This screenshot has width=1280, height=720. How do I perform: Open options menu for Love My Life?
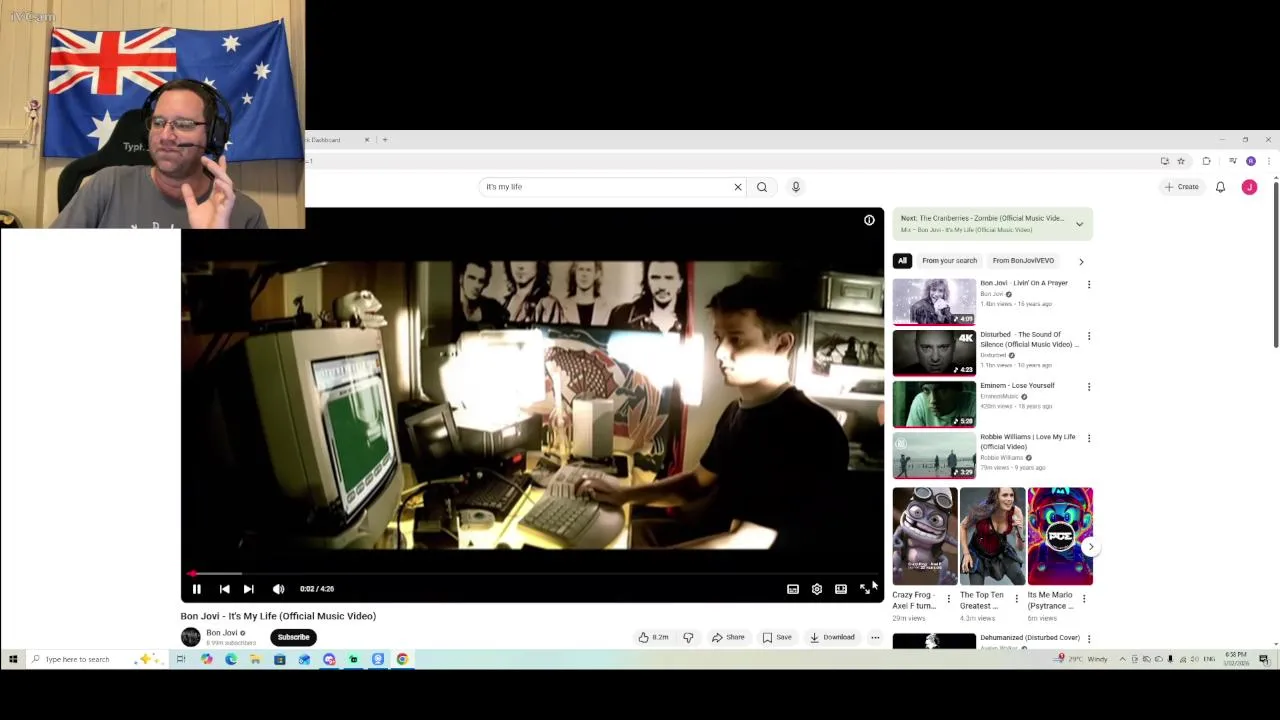1089,438
